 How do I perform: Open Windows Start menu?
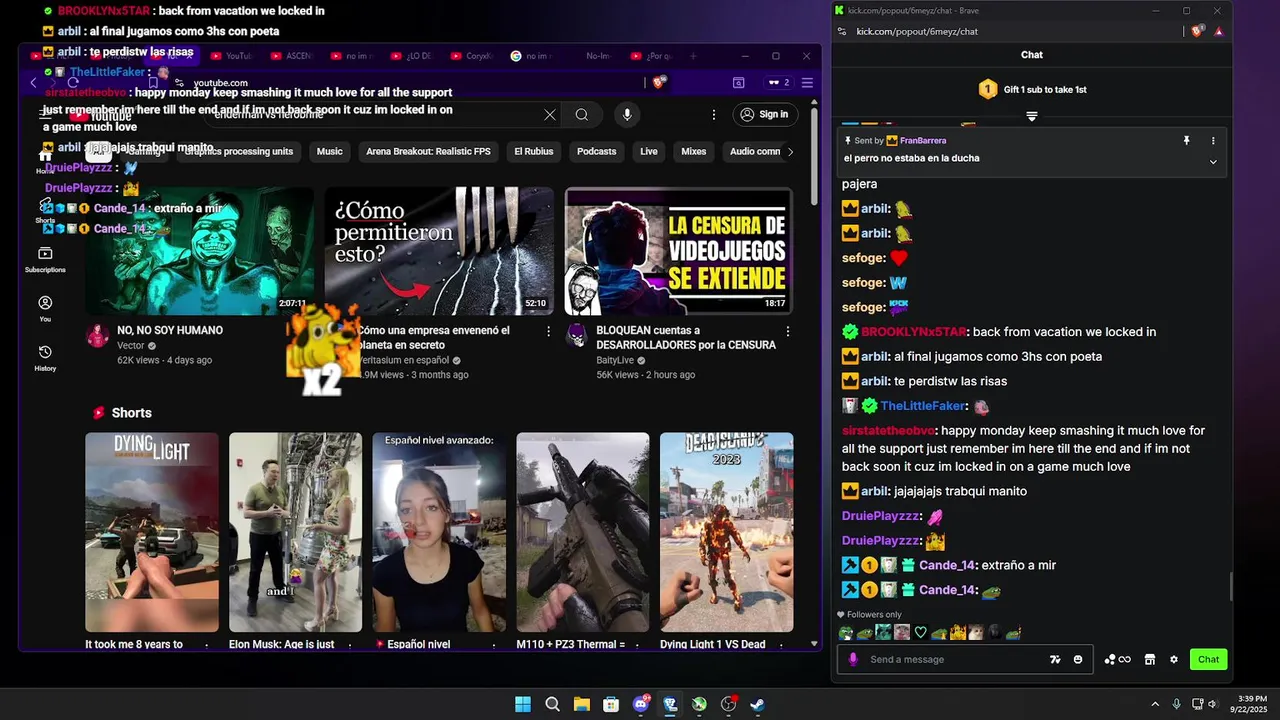tap(523, 704)
